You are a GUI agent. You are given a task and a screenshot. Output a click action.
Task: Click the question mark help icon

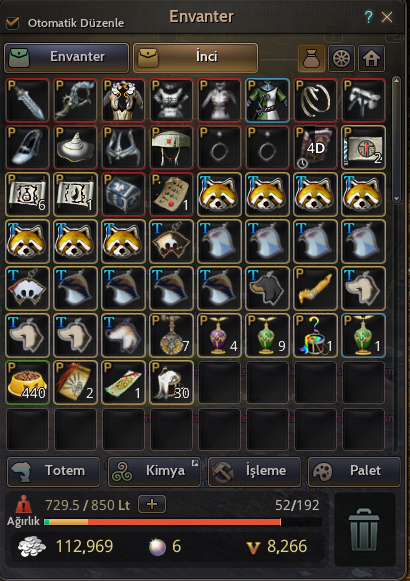[x=368, y=17]
